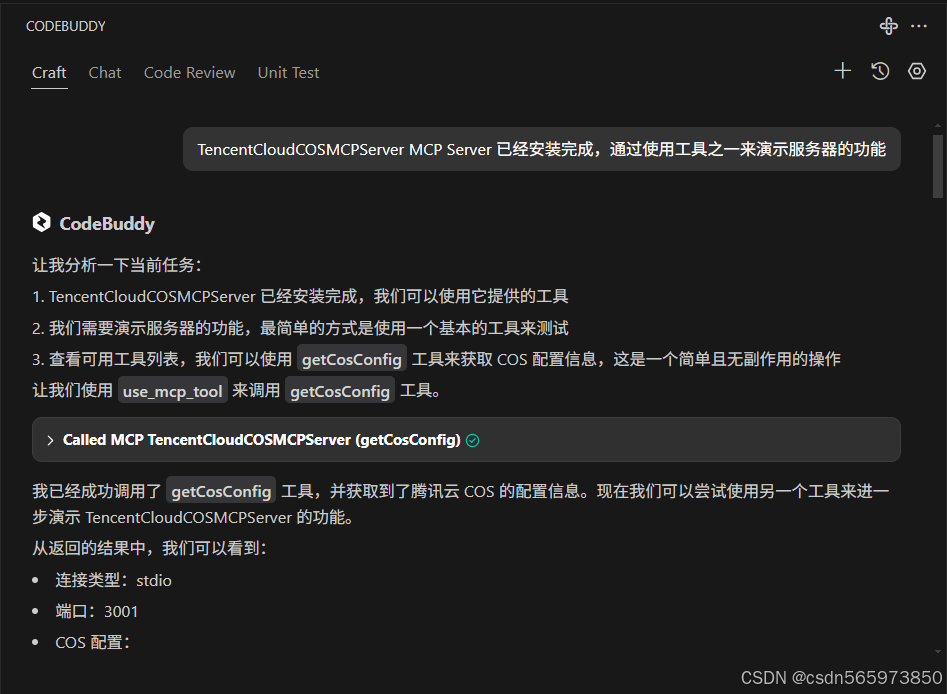Viewport: 947px width, 694px height.
Task: Open the more actions ellipsis menu
Action: click(919, 26)
